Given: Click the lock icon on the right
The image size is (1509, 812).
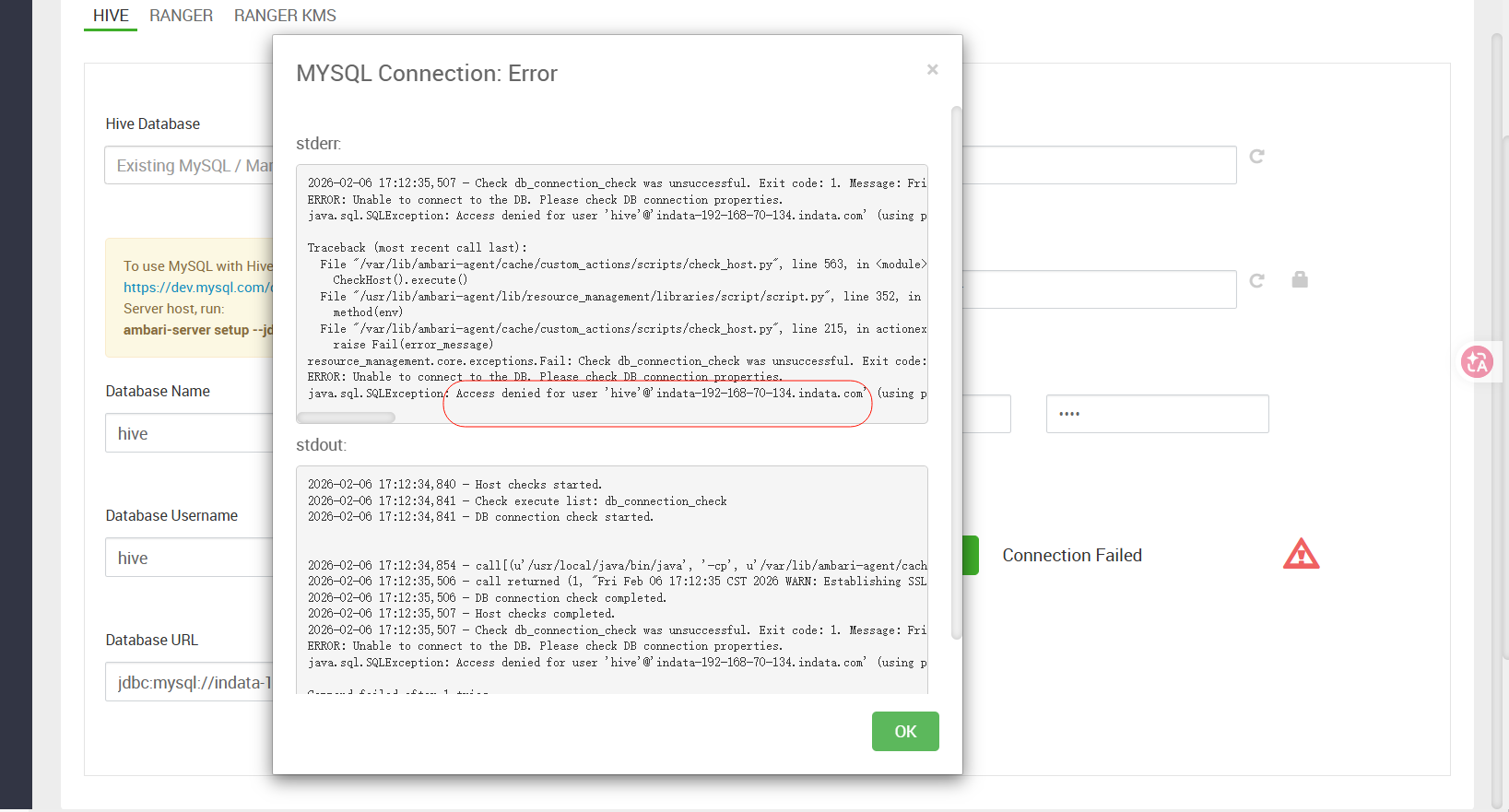Looking at the screenshot, I should [x=1300, y=279].
